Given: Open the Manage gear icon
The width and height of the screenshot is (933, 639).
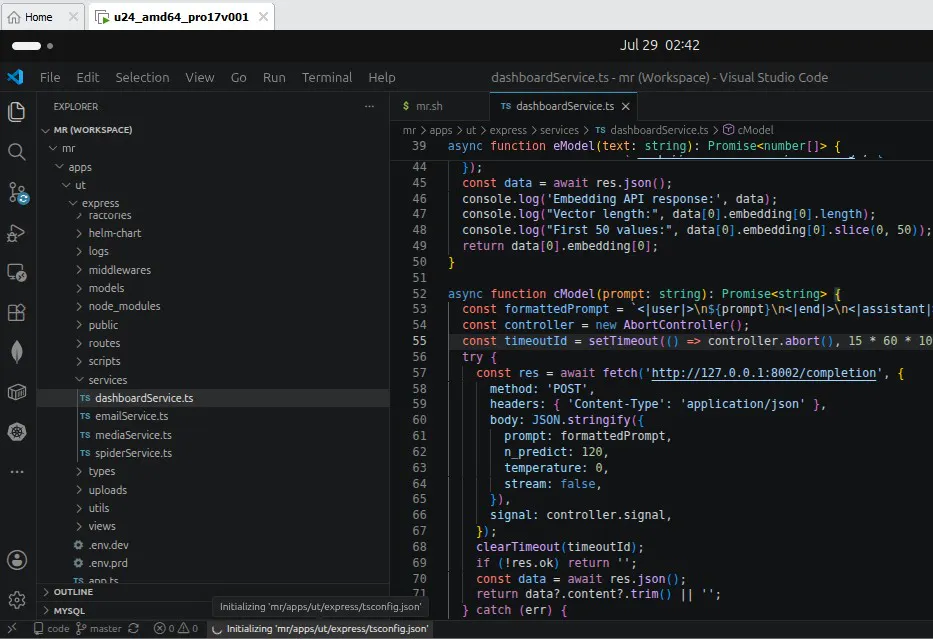Looking at the screenshot, I should click(17, 600).
